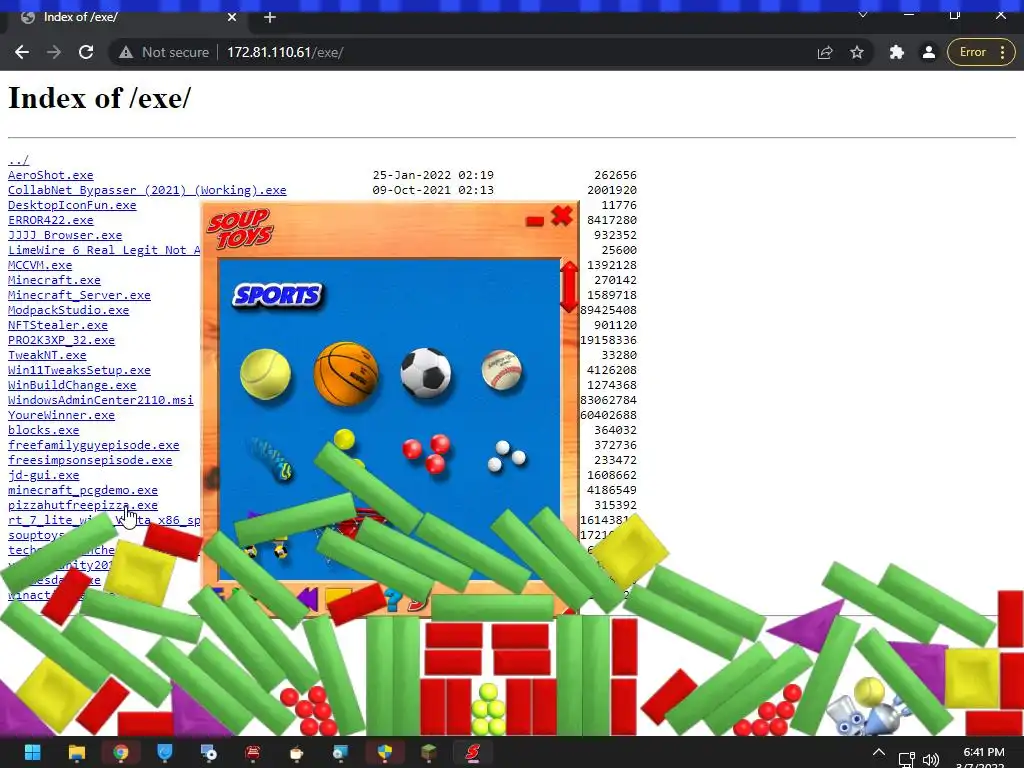Viewport: 1024px width, 768px height.
Task: Open Minecraft_Server.exe link
Action: [80, 295]
